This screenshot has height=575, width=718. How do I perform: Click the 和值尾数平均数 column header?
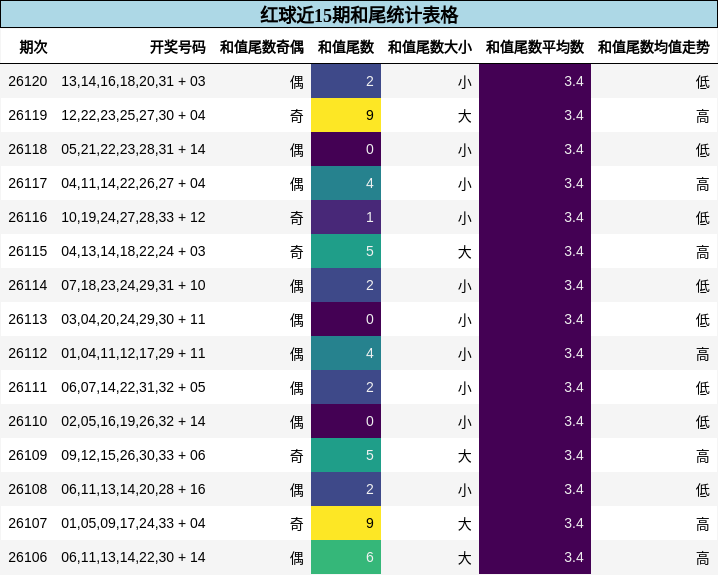coord(535,47)
